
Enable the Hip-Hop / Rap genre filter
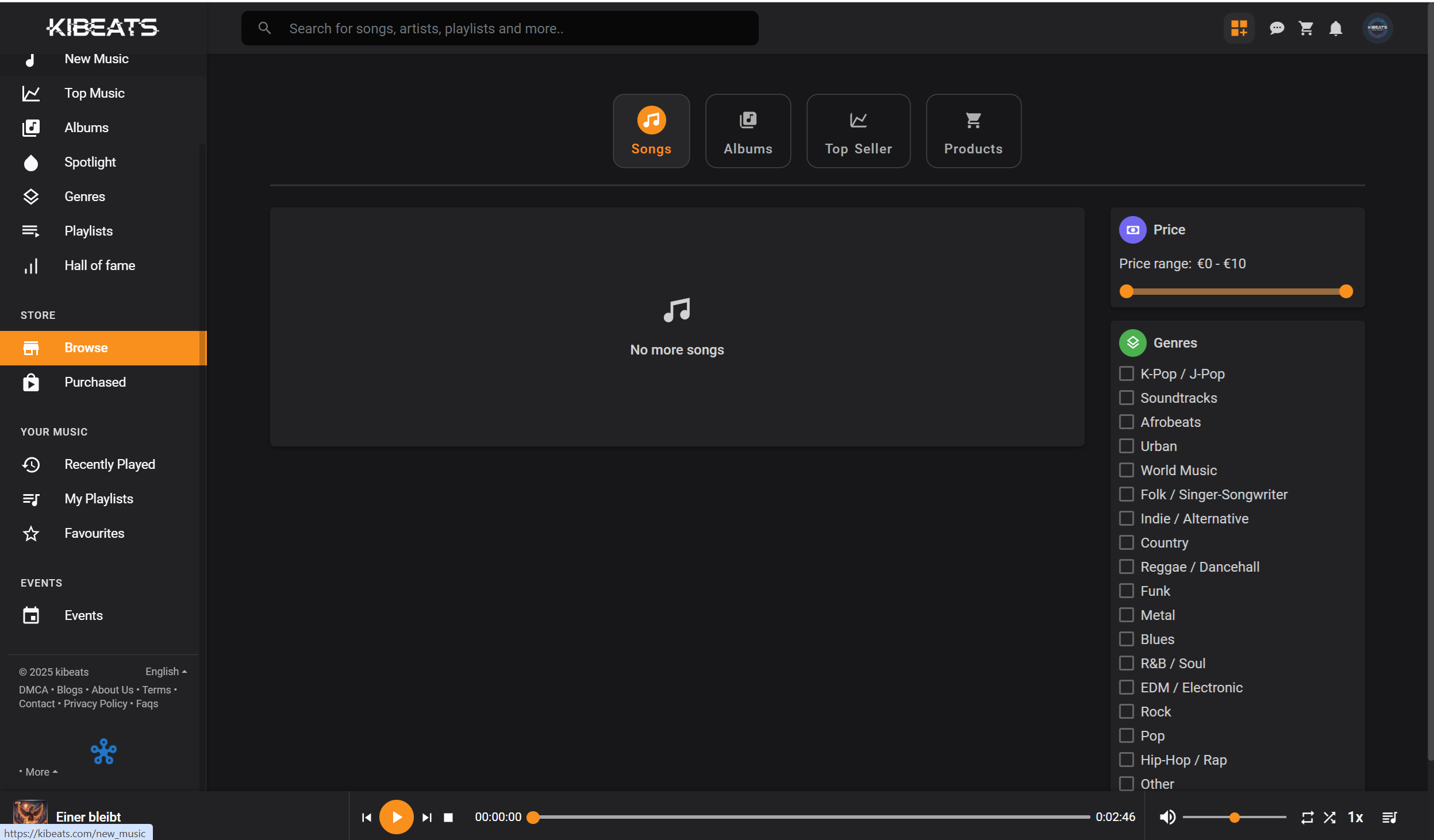click(1127, 760)
